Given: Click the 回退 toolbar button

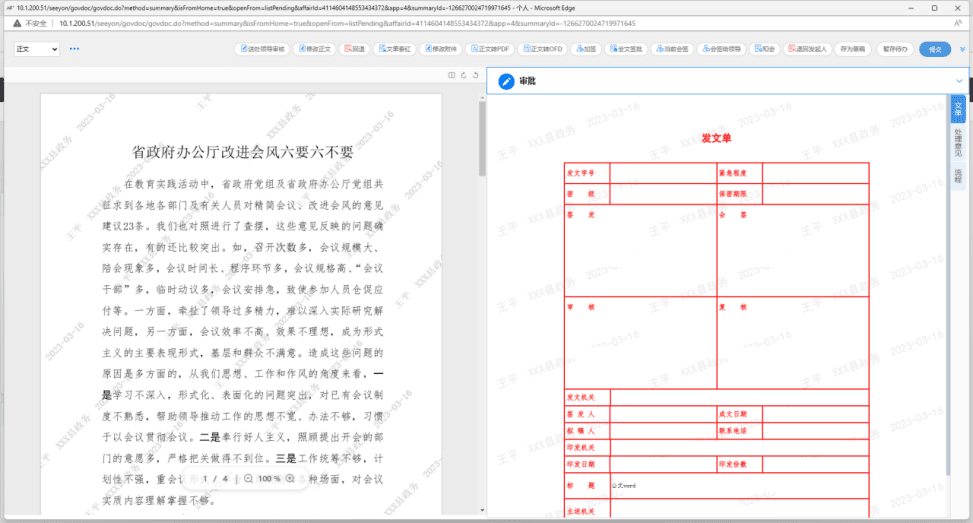Looking at the screenshot, I should 355,49.
